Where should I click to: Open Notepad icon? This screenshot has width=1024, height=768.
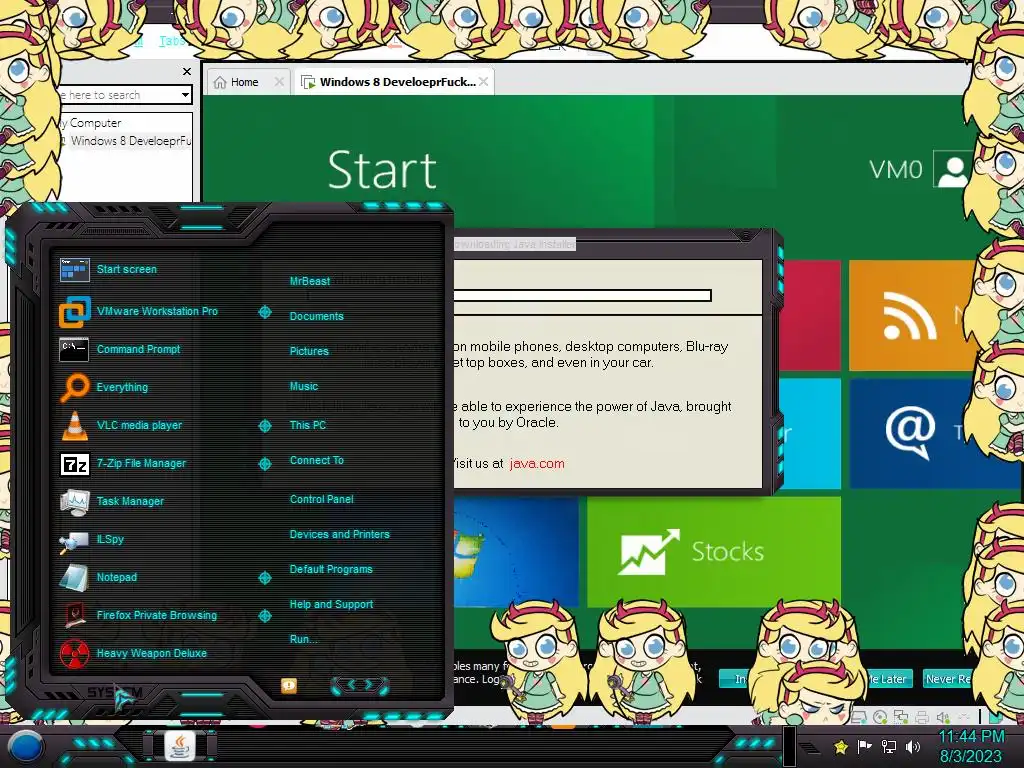(x=74, y=577)
